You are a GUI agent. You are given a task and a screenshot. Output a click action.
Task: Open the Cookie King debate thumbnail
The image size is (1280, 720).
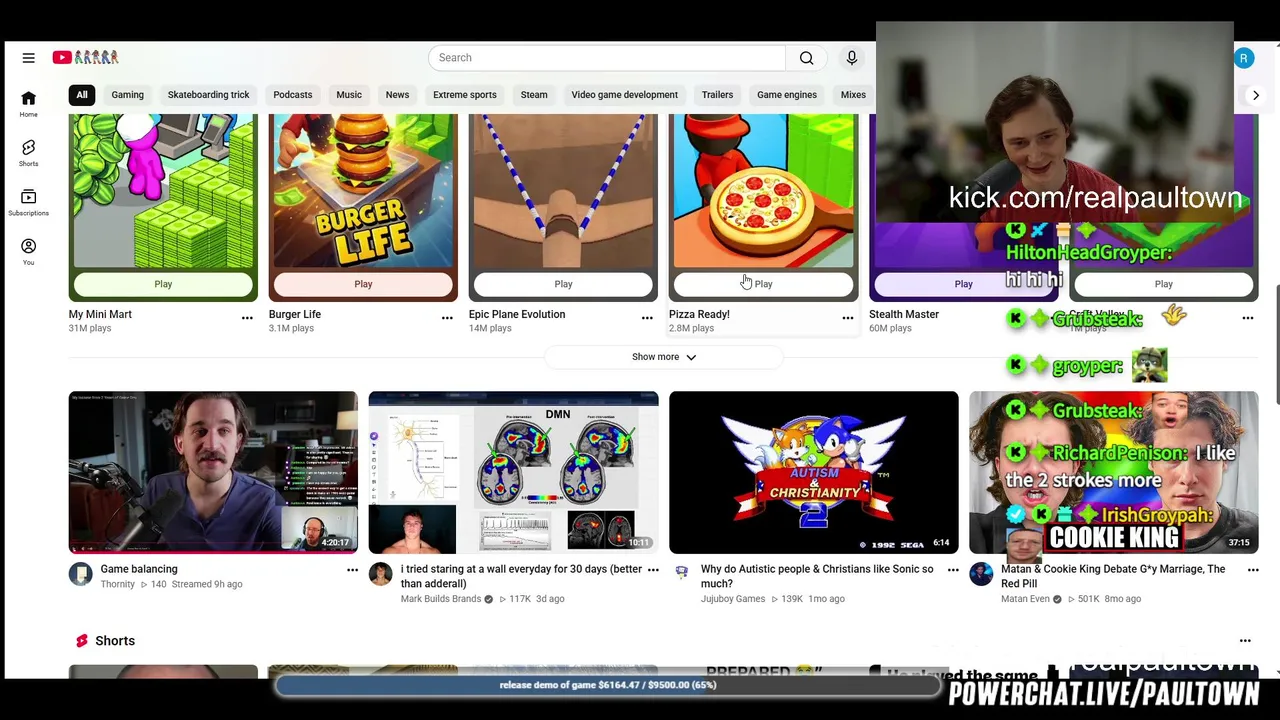1113,472
